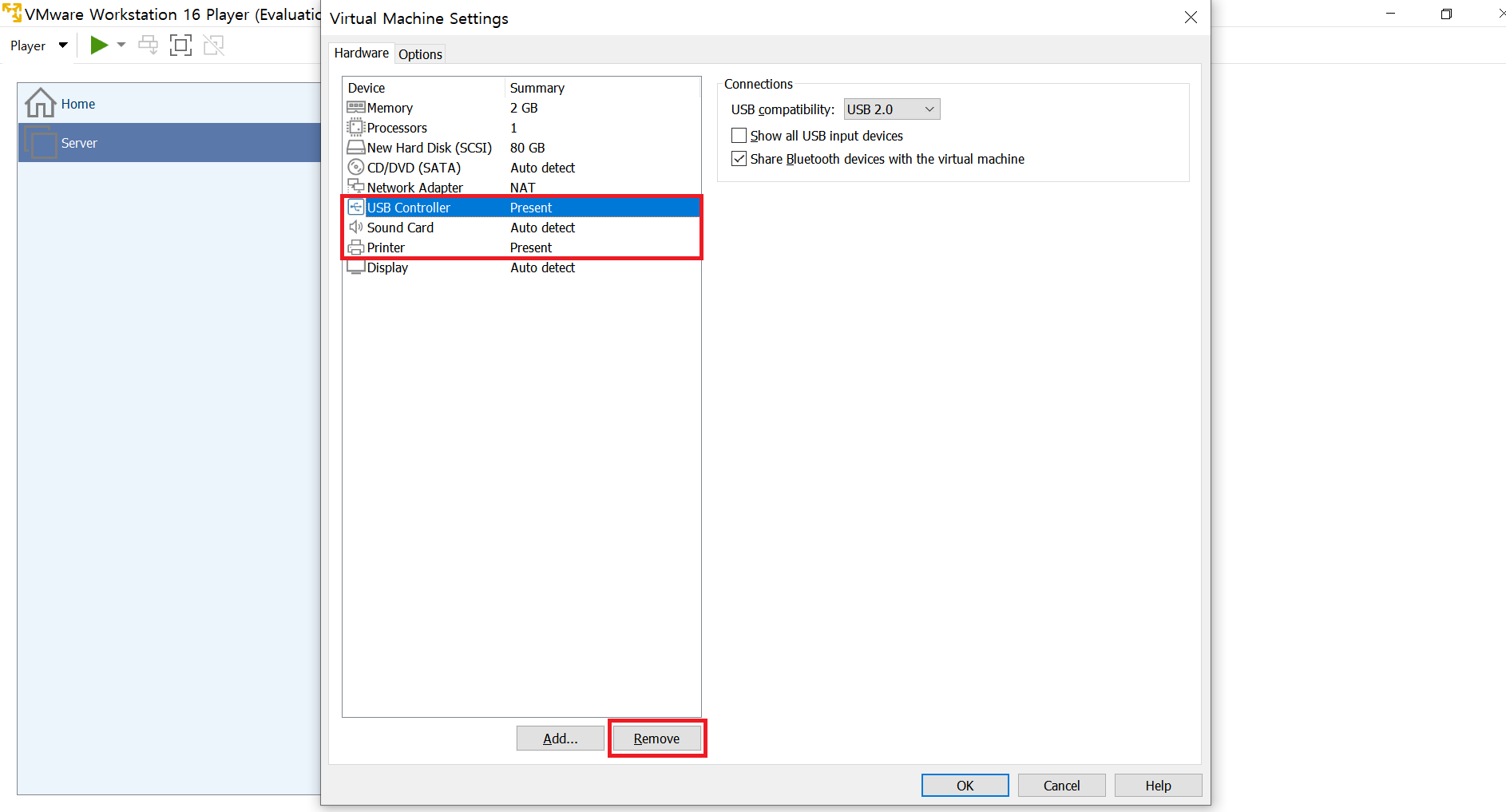
Task: Select the Display row label
Action: [x=387, y=267]
